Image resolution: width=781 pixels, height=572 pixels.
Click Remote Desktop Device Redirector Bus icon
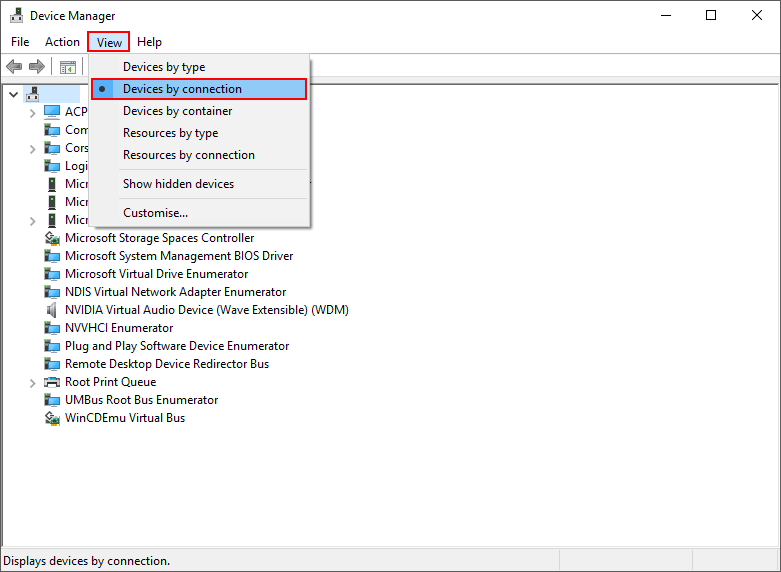(52, 364)
